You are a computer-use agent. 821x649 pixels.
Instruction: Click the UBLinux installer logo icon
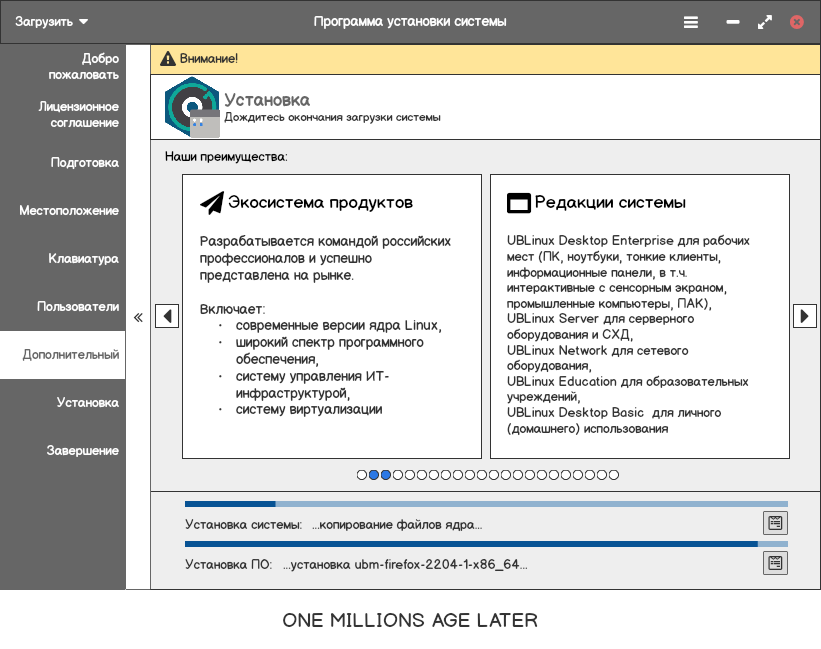point(192,107)
